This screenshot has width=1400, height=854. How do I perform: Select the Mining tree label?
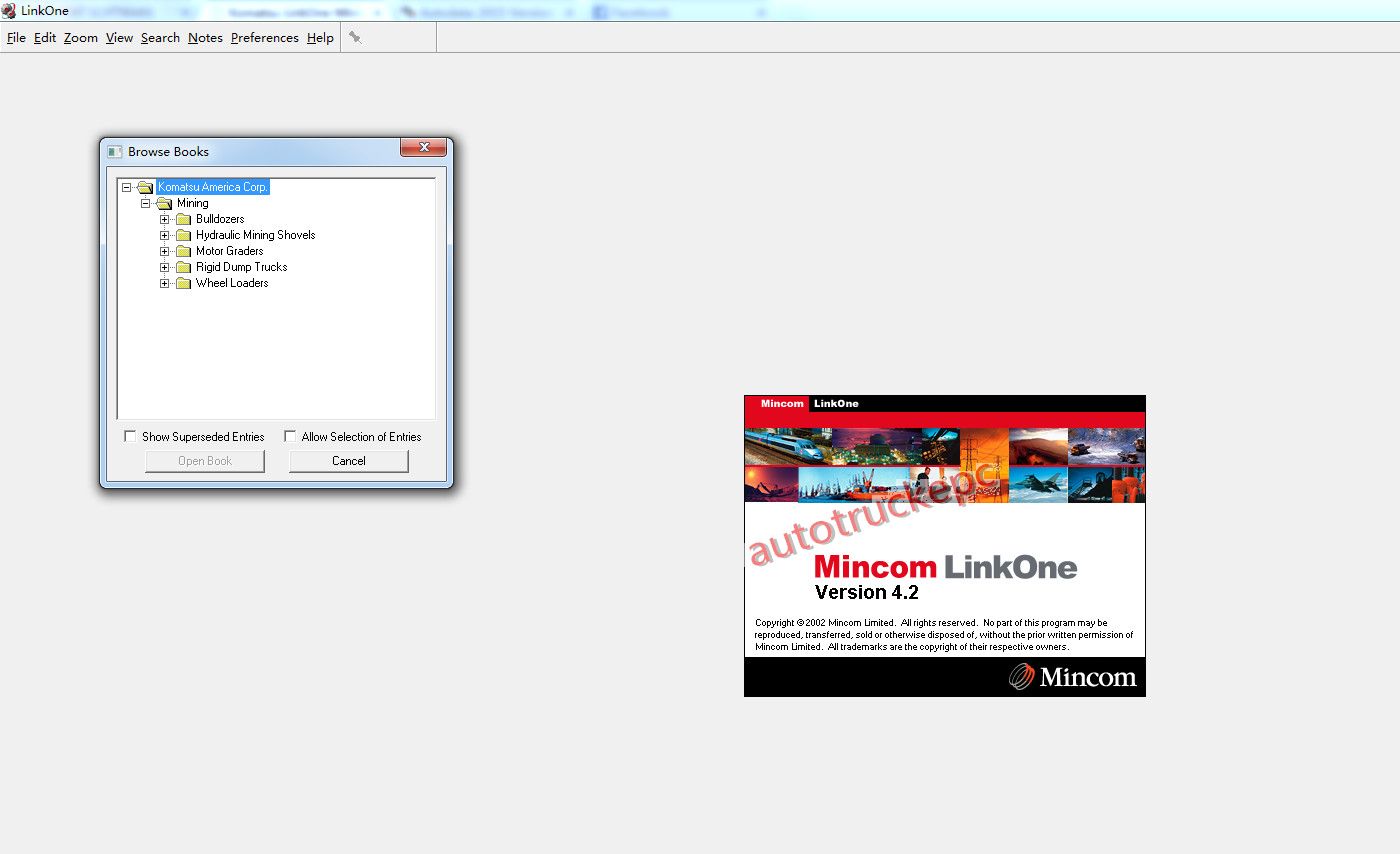[193, 203]
